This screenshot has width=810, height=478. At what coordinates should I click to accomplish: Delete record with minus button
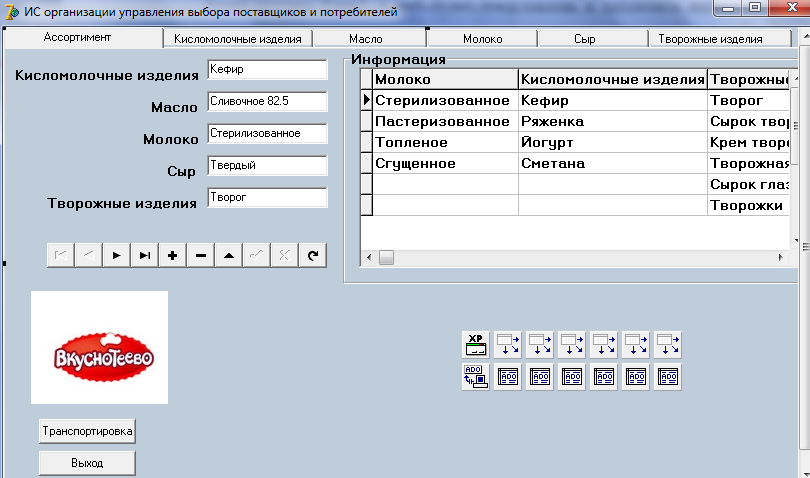[201, 255]
